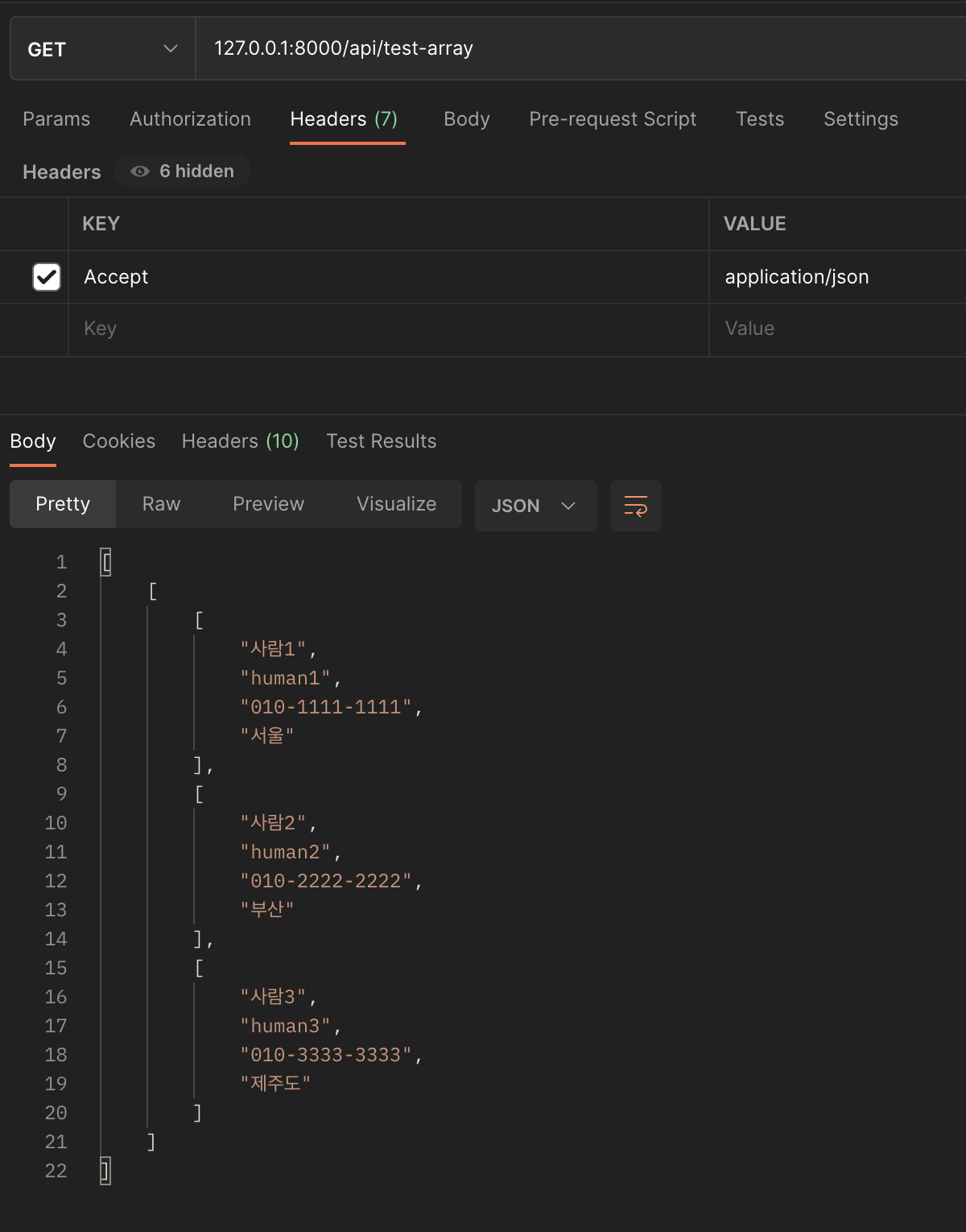Click the "사람1" string on line 4

pos(273,649)
